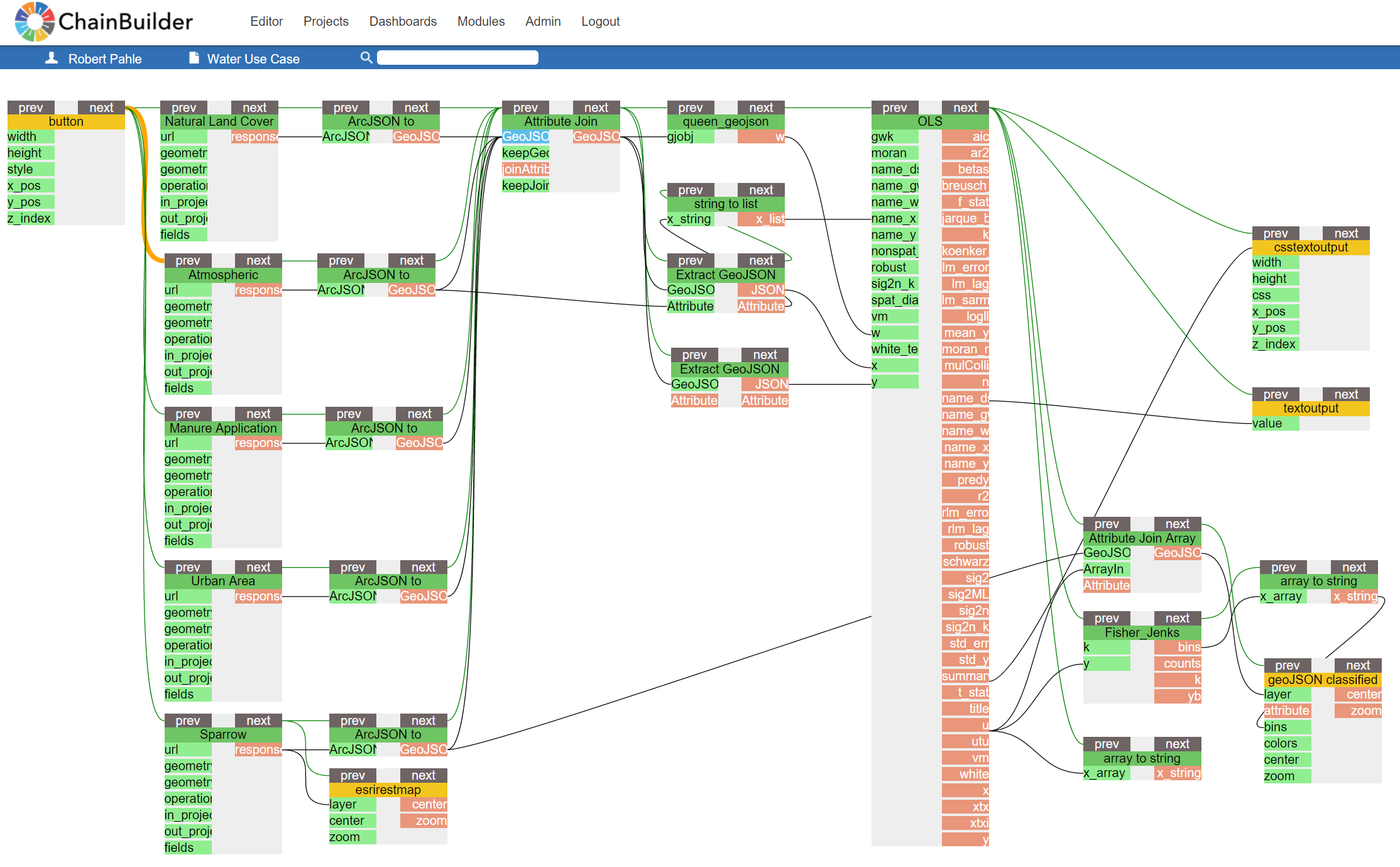Select the OLS module header
This screenshot has width=1400, height=867.
[929, 122]
